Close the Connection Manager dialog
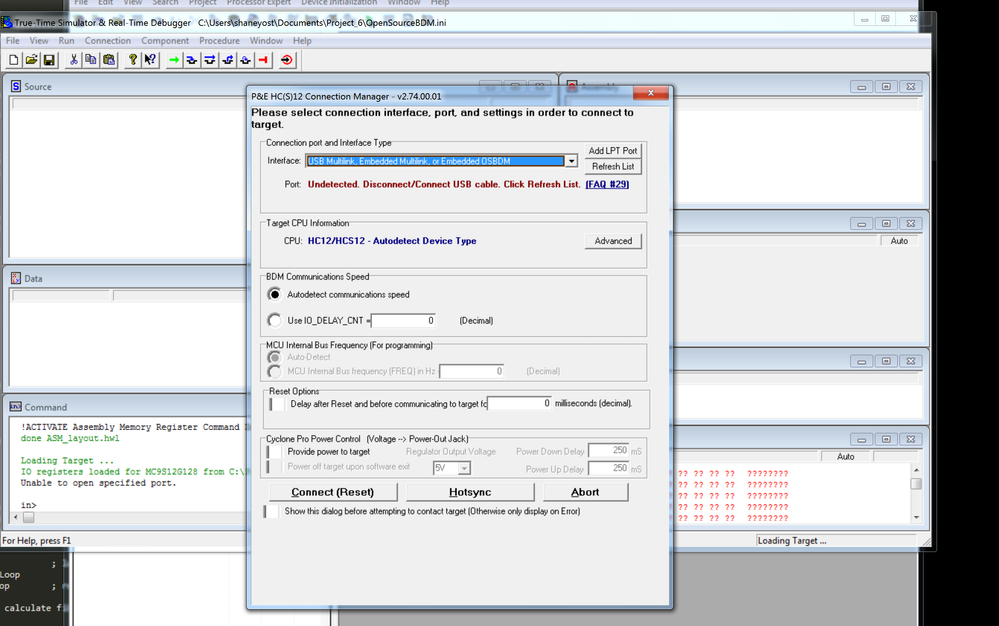The width and height of the screenshot is (999, 626). [650, 93]
